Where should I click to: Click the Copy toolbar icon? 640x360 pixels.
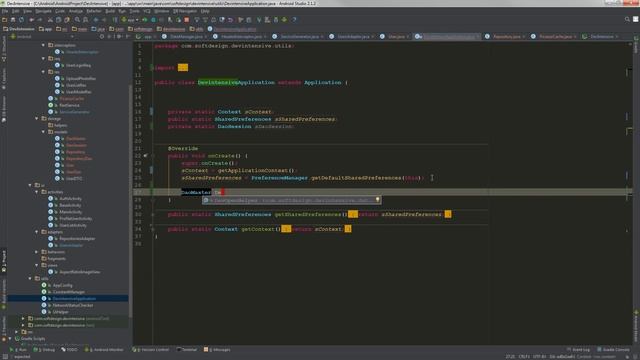click(x=58, y=20)
